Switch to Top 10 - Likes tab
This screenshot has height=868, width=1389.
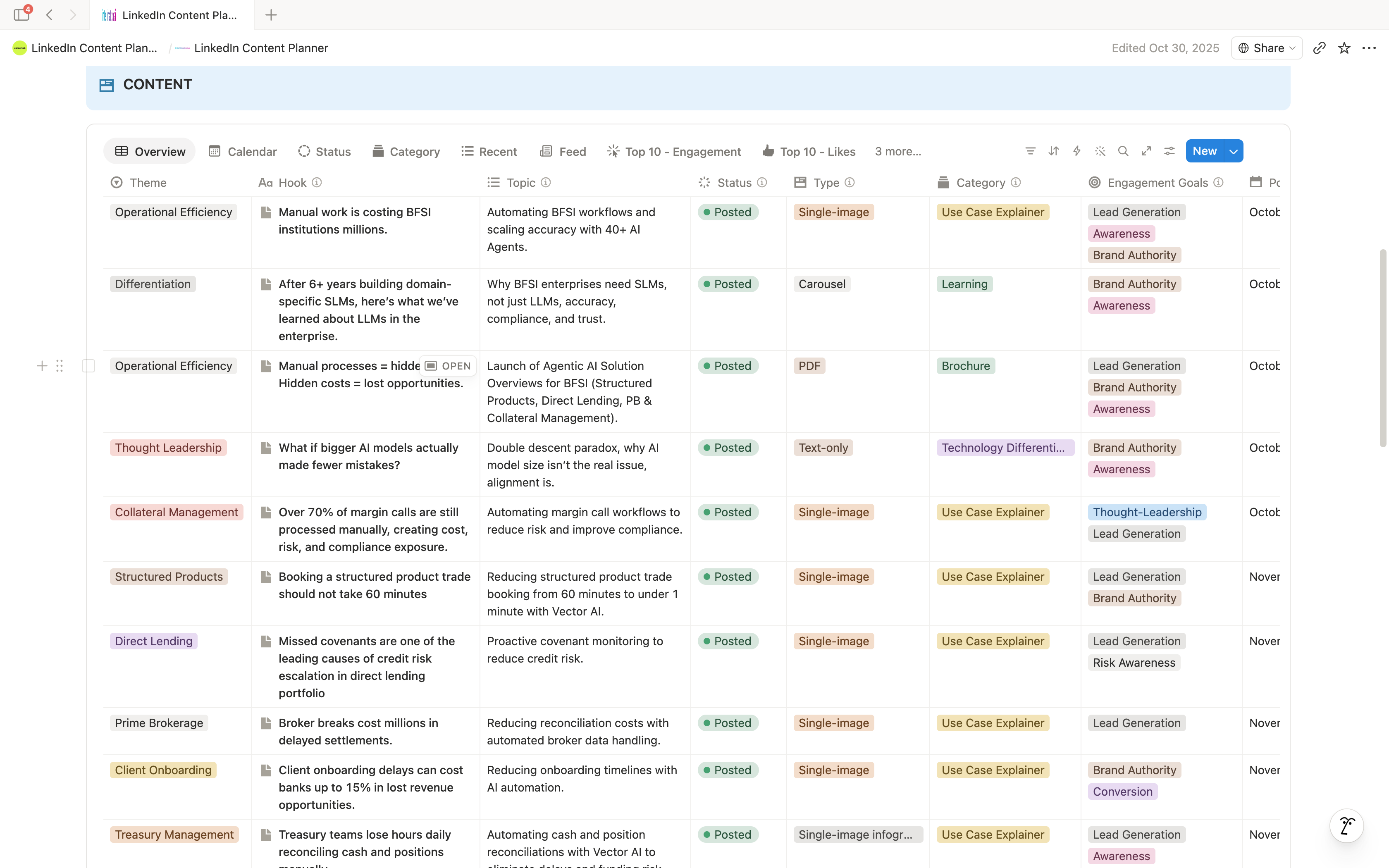click(809, 152)
